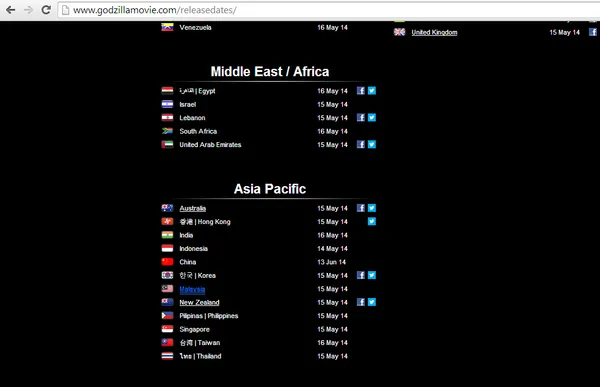This screenshot has width=600, height=387.
Task: Open Hong Kong's Twitter icon
Action: (372, 221)
